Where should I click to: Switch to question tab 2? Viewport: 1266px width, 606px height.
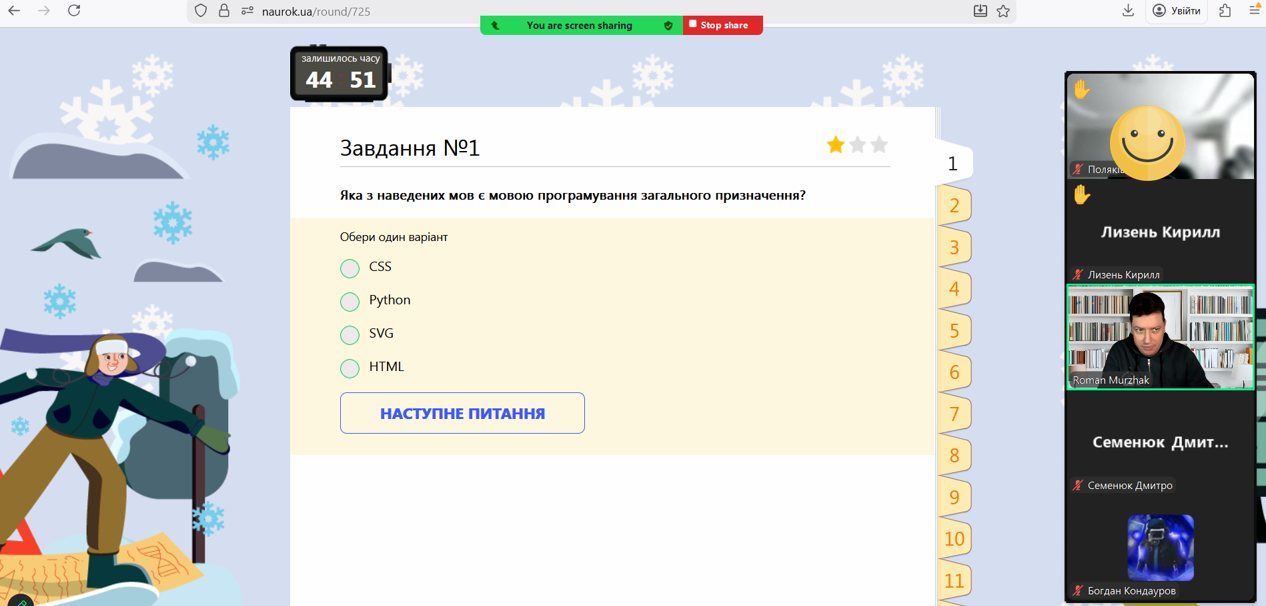click(954, 205)
